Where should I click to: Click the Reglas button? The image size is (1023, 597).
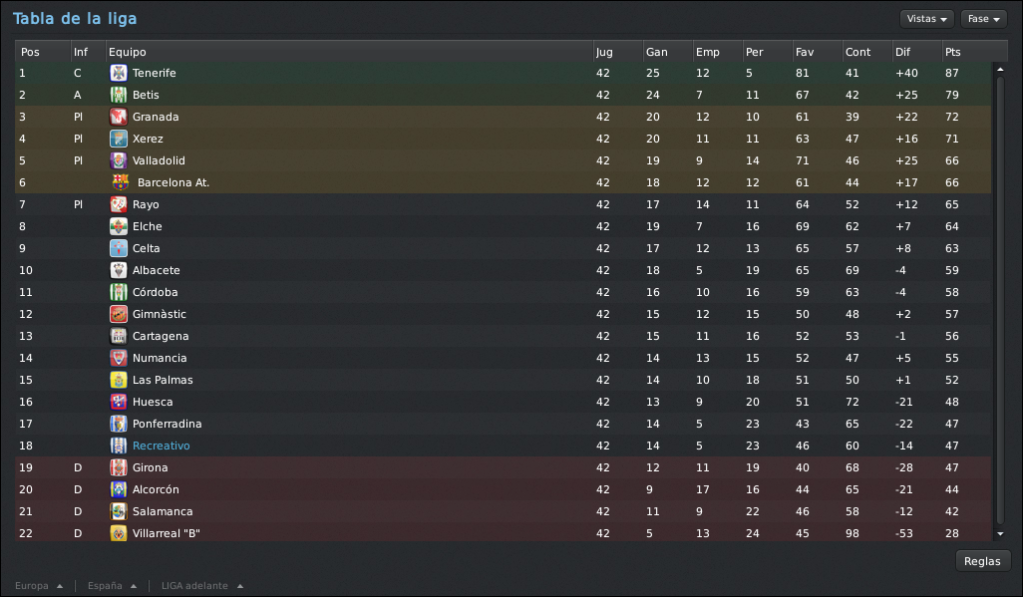(x=982, y=561)
